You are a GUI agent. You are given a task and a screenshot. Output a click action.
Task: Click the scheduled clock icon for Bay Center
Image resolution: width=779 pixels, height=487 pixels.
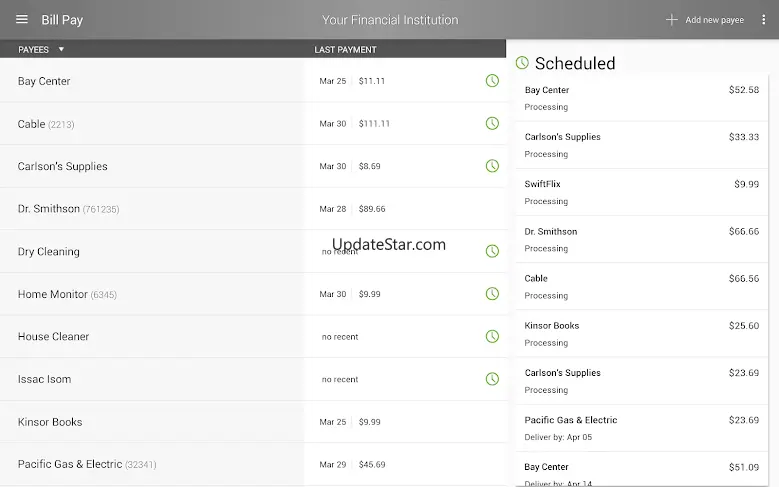tap(492, 81)
